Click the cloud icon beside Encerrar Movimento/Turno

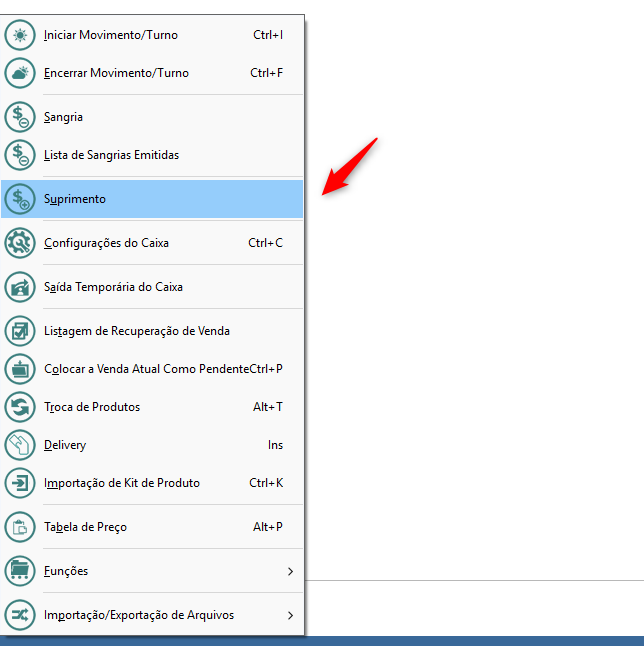pos(20,73)
